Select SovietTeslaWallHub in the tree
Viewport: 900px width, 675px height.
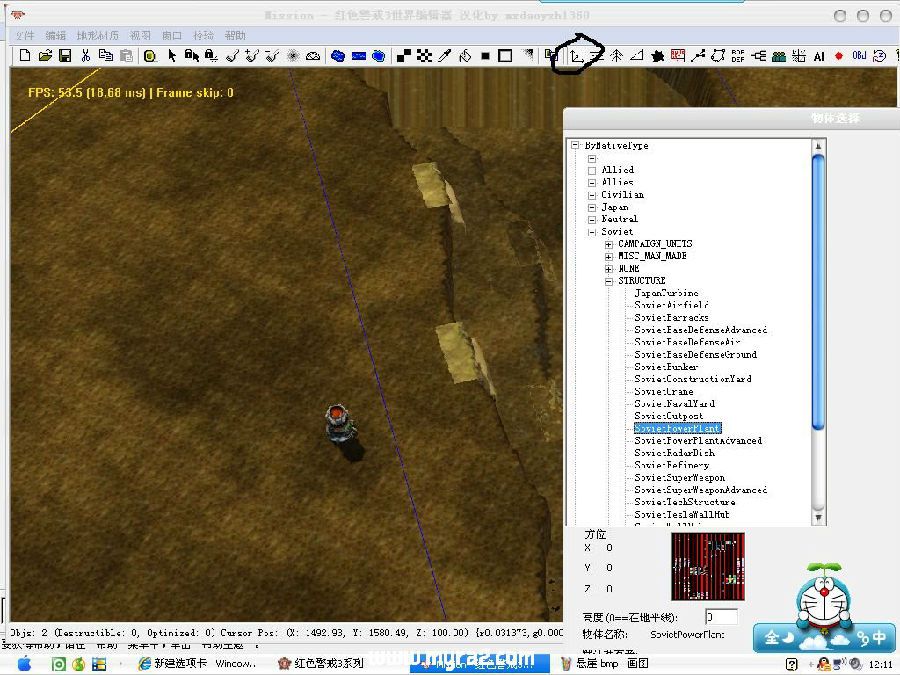coord(681,514)
